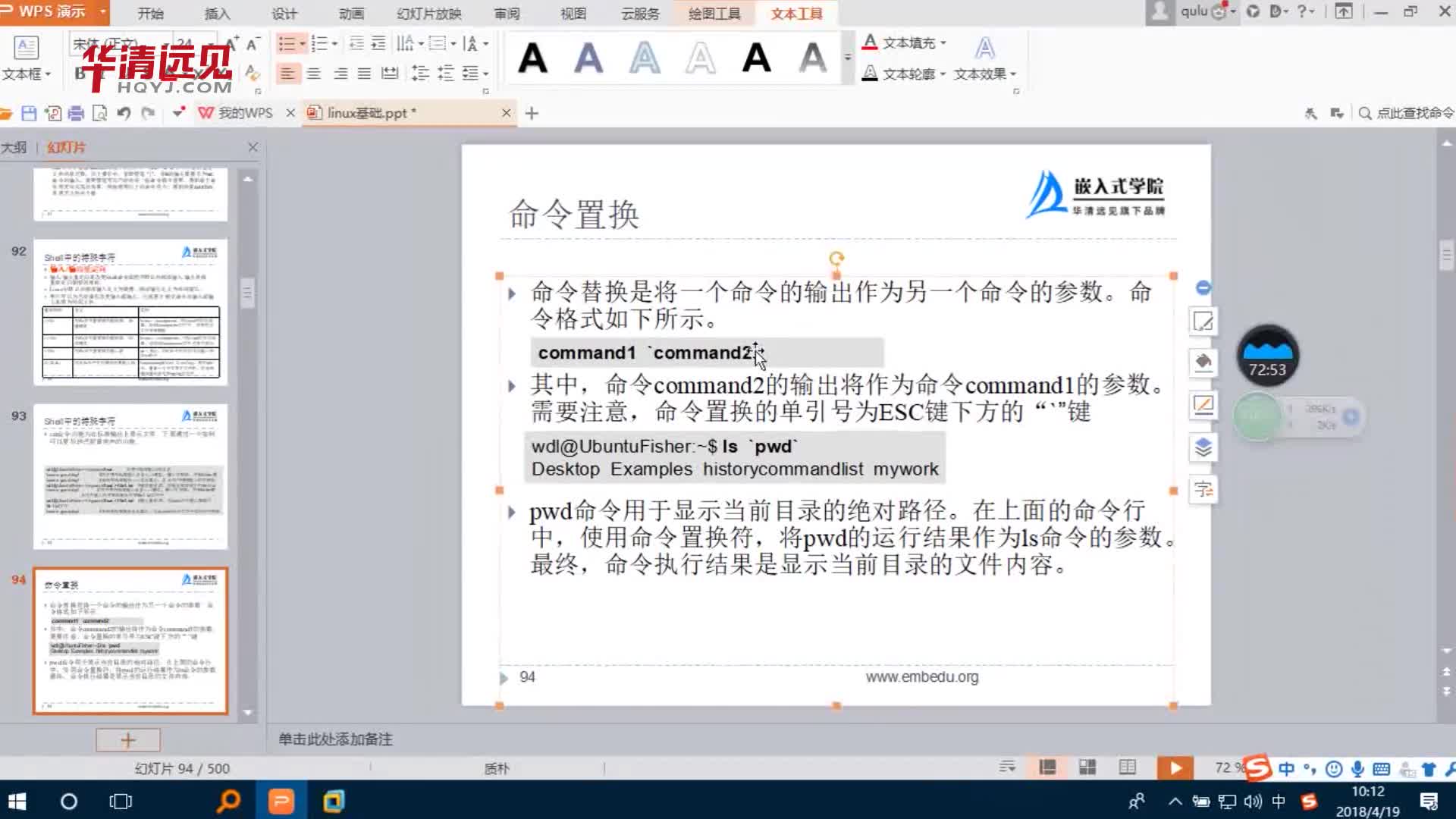Viewport: 1456px width, 819px height.
Task: Open the 开始 ribbon tab
Action: pos(150,13)
